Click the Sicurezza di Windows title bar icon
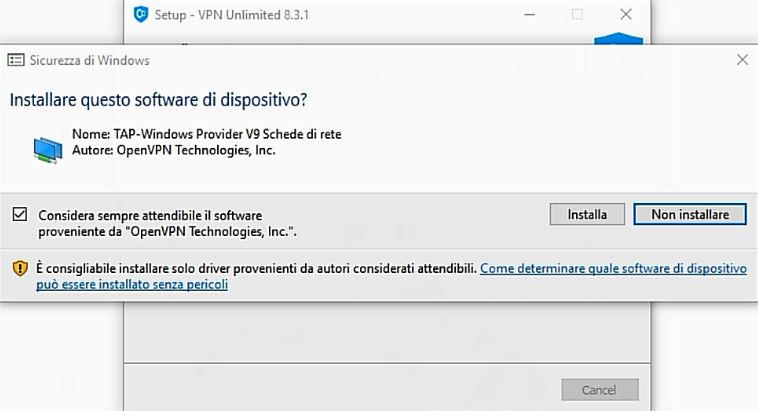Viewport: 758px width, 411px height. pos(16,60)
